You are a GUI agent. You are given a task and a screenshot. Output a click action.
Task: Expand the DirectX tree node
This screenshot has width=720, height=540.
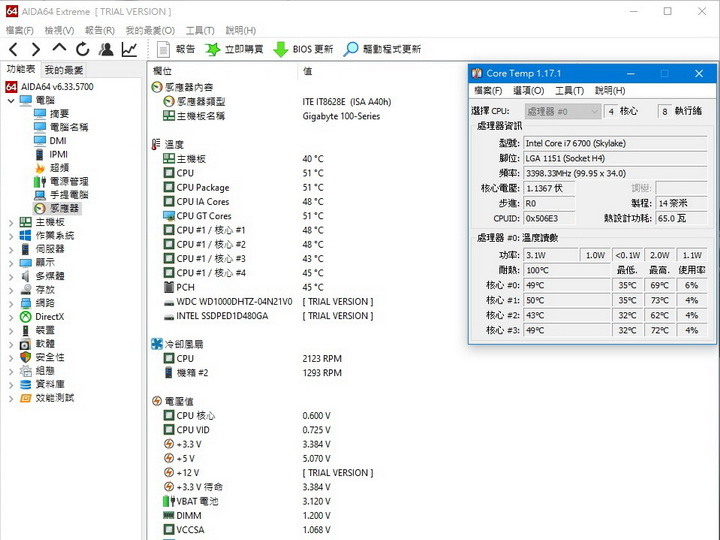pyautogui.click(x=11, y=317)
